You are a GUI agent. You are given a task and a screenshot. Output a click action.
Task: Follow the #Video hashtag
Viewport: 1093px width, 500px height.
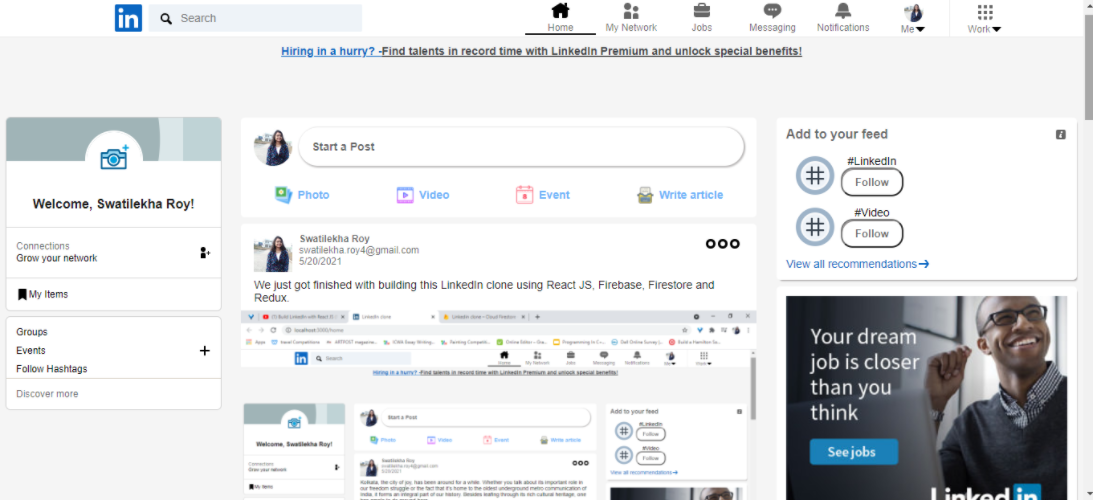872,234
